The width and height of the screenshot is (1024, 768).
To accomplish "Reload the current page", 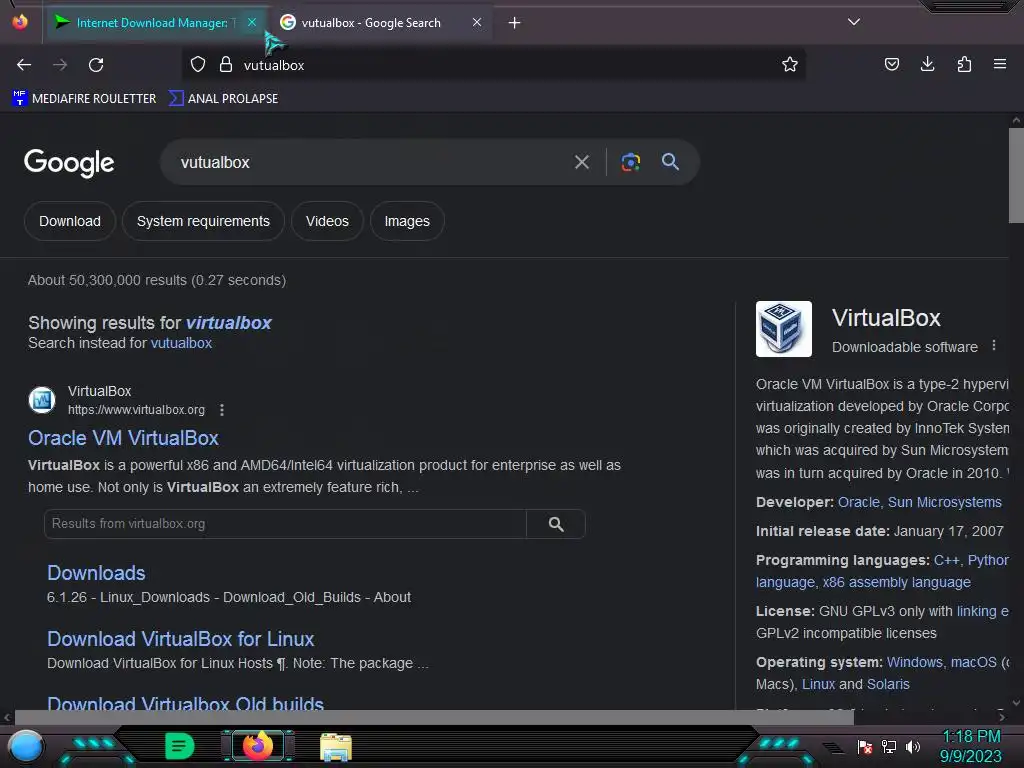I will pos(96,65).
